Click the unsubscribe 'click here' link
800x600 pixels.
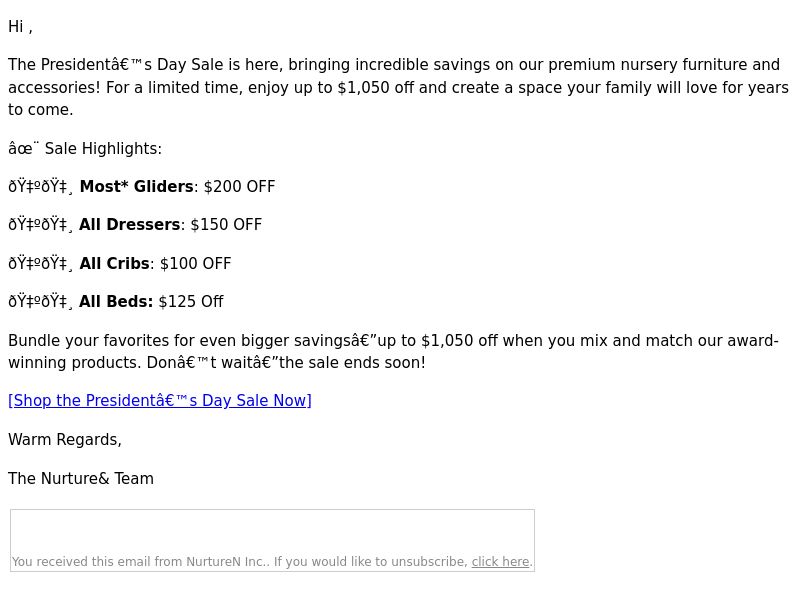(x=500, y=562)
